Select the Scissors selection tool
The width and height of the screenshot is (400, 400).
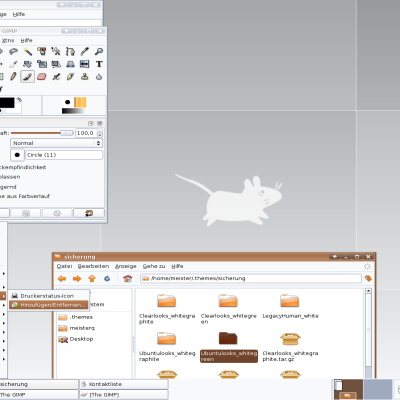56,51
